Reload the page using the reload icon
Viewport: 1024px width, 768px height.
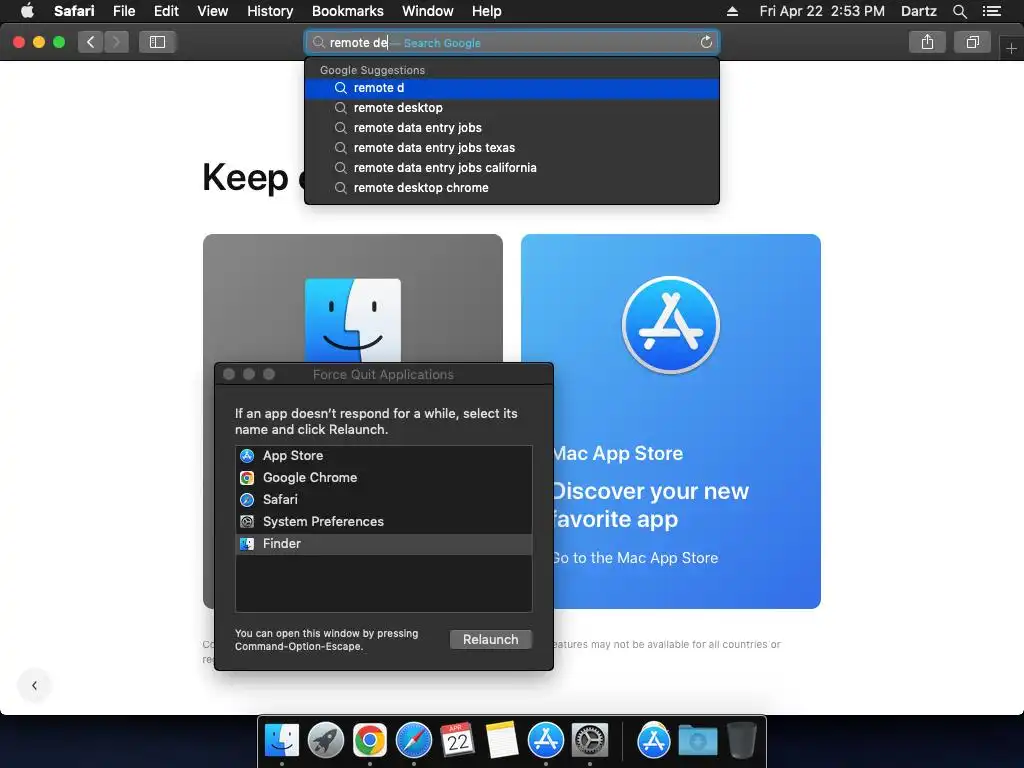click(706, 42)
